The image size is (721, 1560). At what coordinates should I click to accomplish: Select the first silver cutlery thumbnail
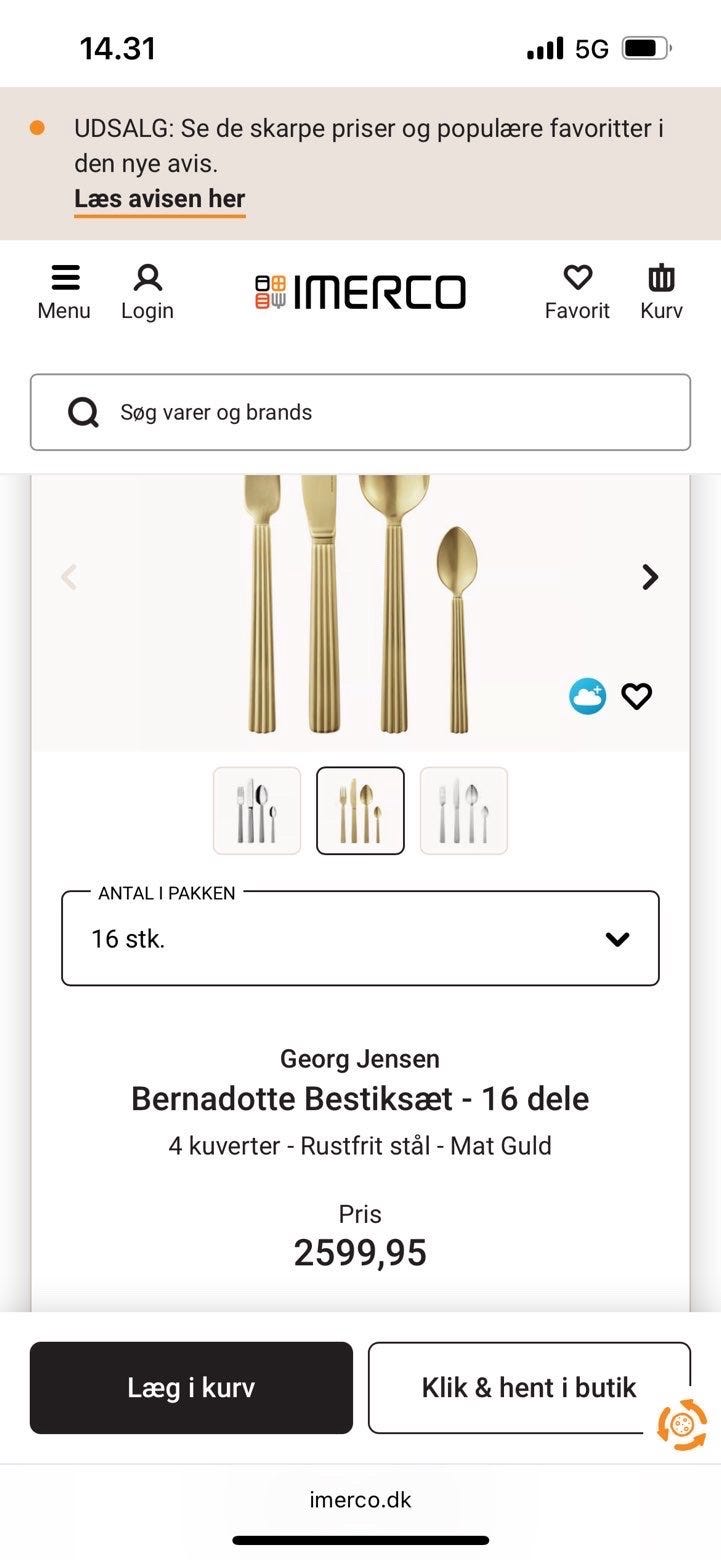pyautogui.click(x=257, y=811)
